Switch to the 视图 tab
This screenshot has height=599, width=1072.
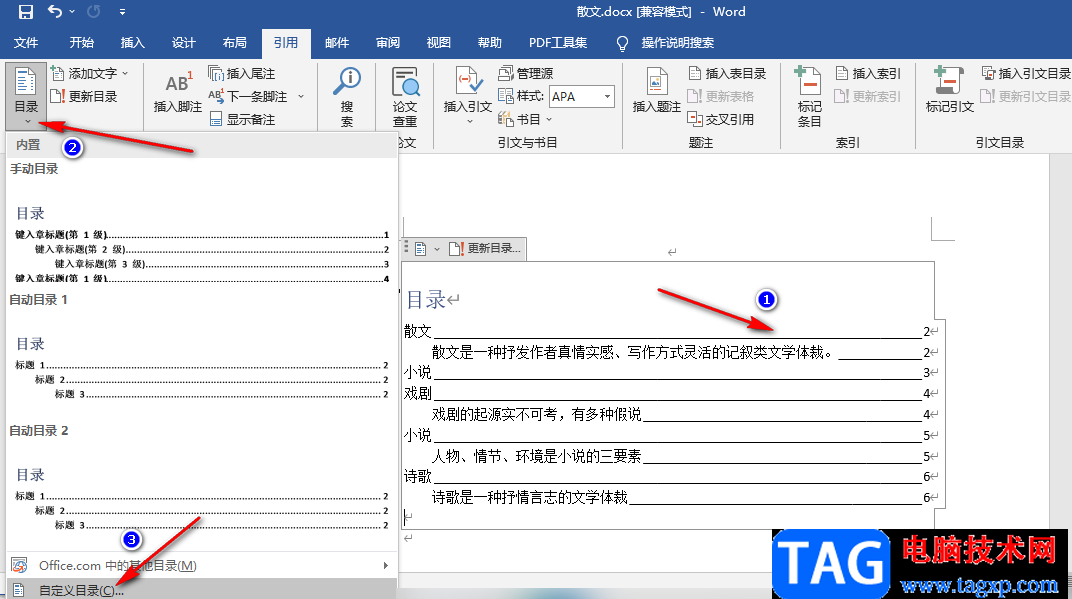tap(438, 42)
